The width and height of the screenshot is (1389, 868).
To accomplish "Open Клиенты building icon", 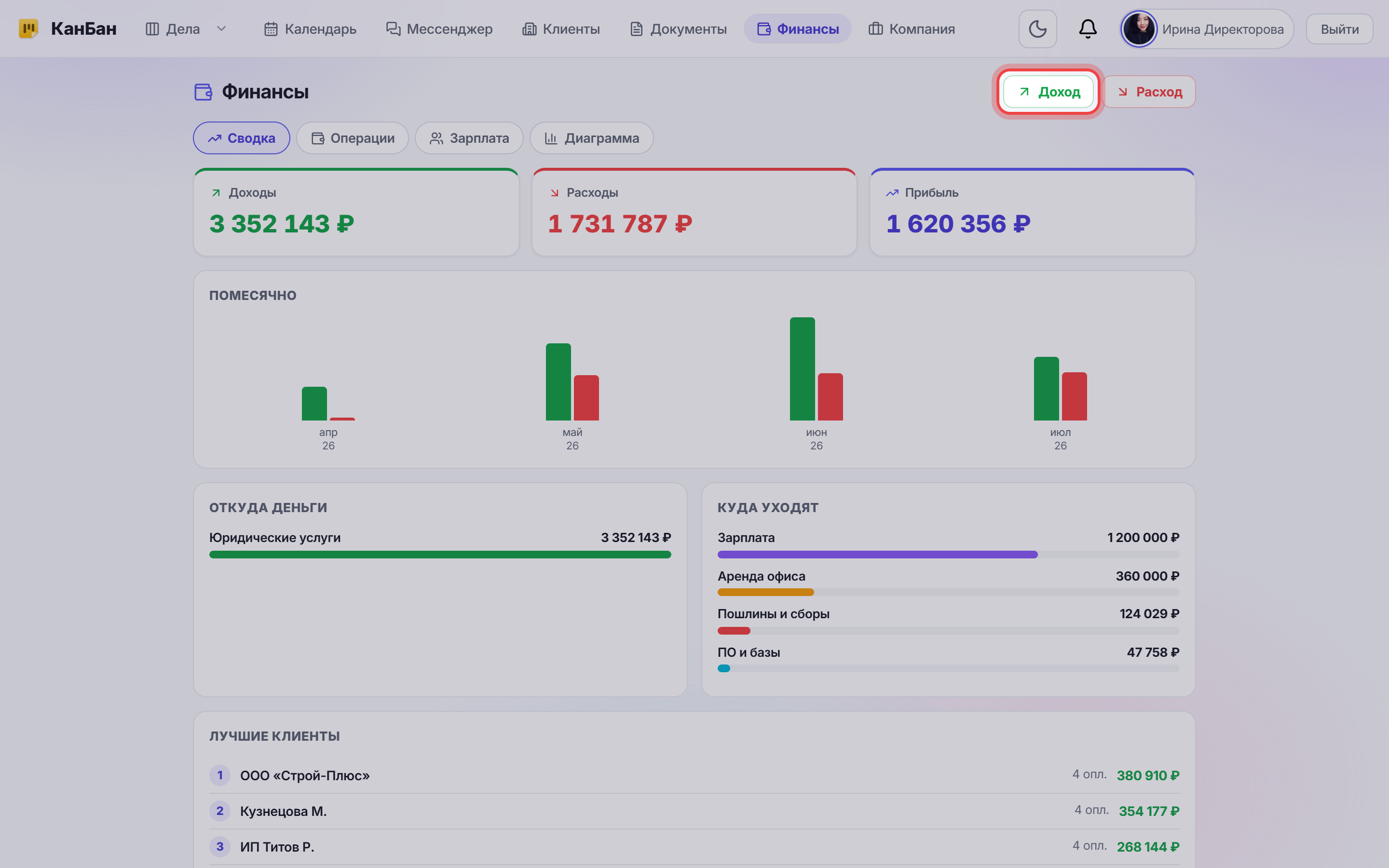I will point(529,29).
